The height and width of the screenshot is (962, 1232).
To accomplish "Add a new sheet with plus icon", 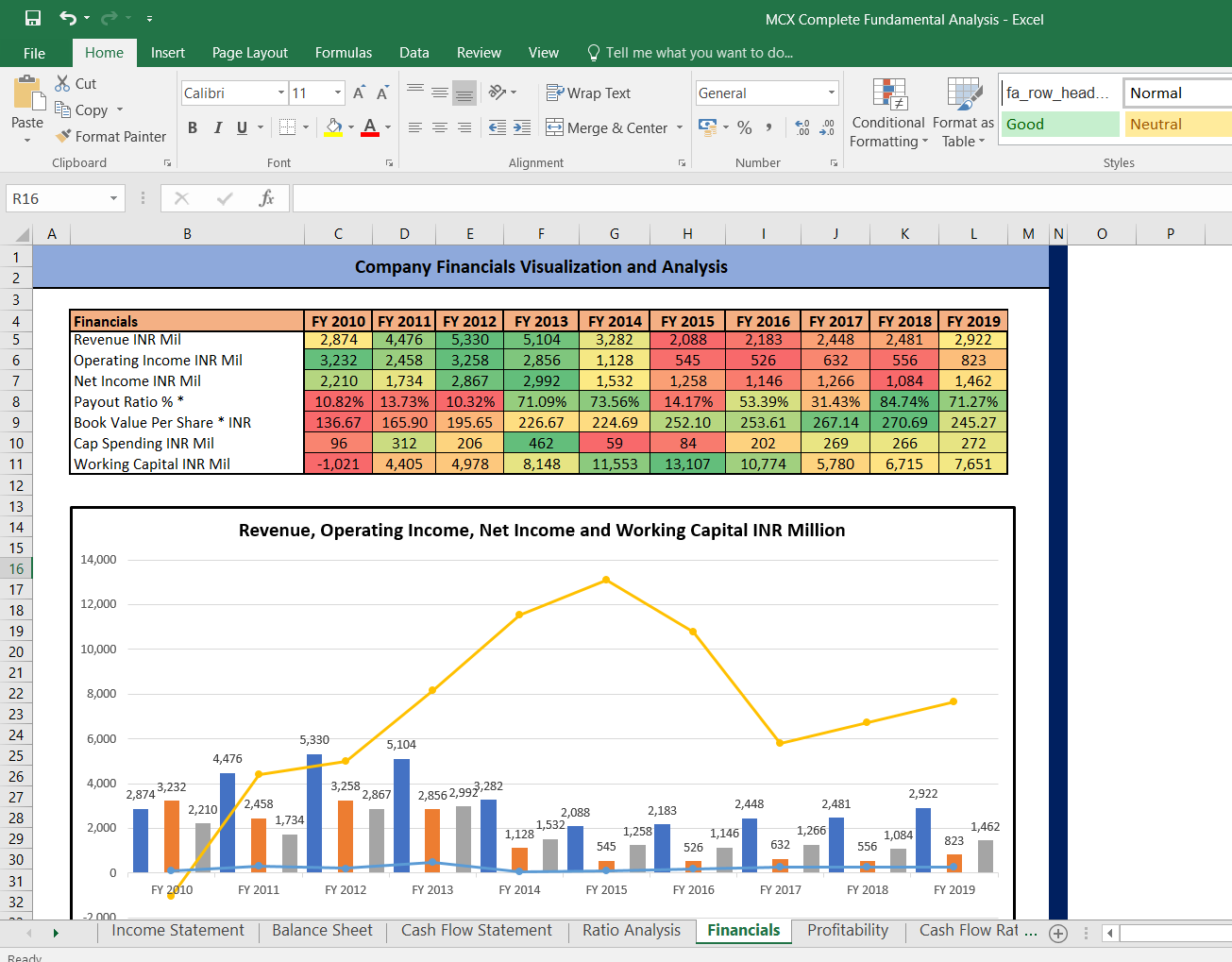I will (1058, 933).
